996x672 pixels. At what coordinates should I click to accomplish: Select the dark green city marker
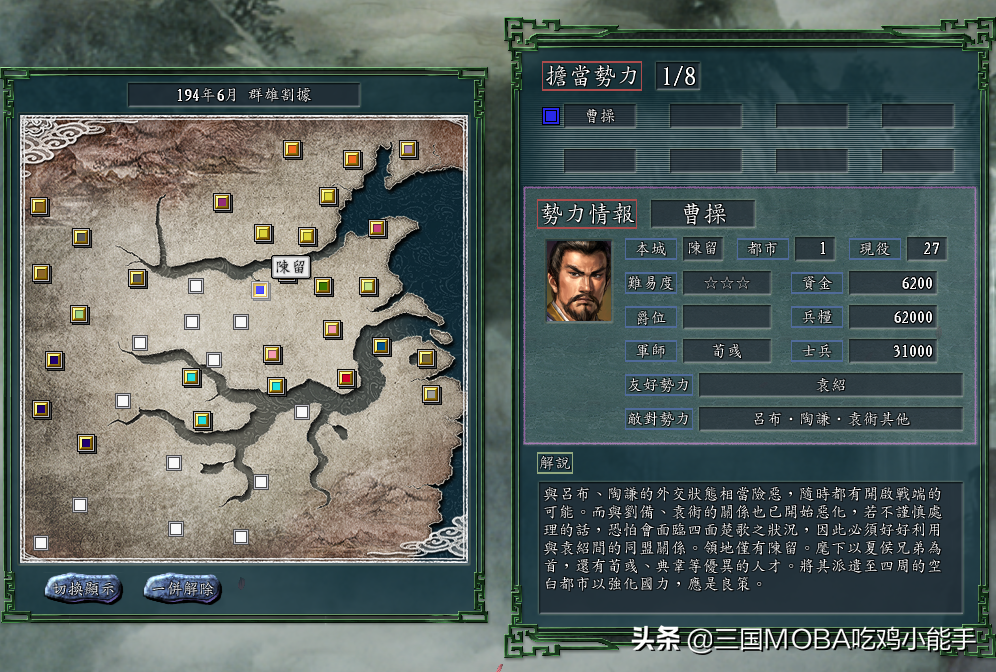[x=323, y=286]
